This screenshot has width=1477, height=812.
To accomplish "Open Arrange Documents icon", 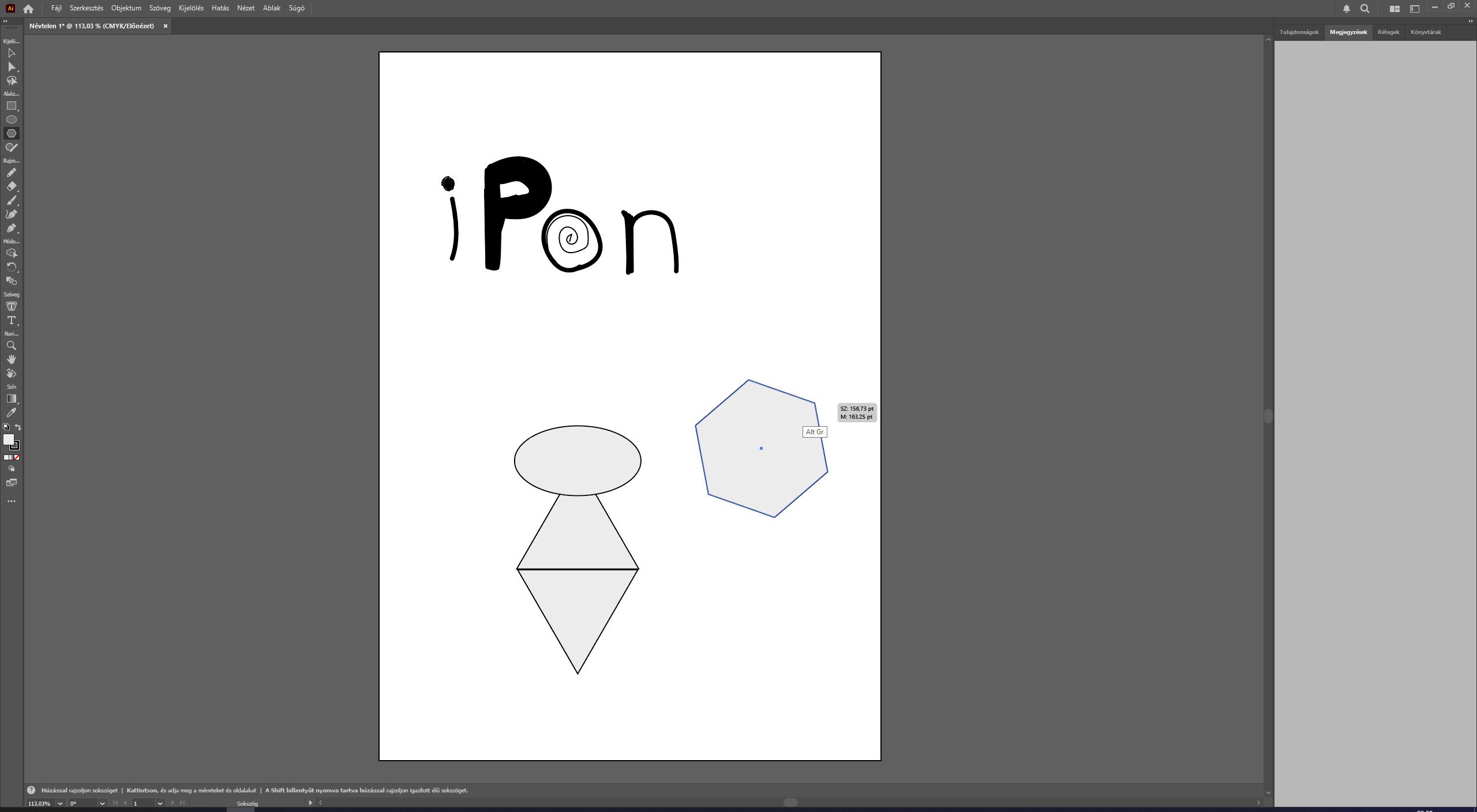I will (x=1394, y=9).
